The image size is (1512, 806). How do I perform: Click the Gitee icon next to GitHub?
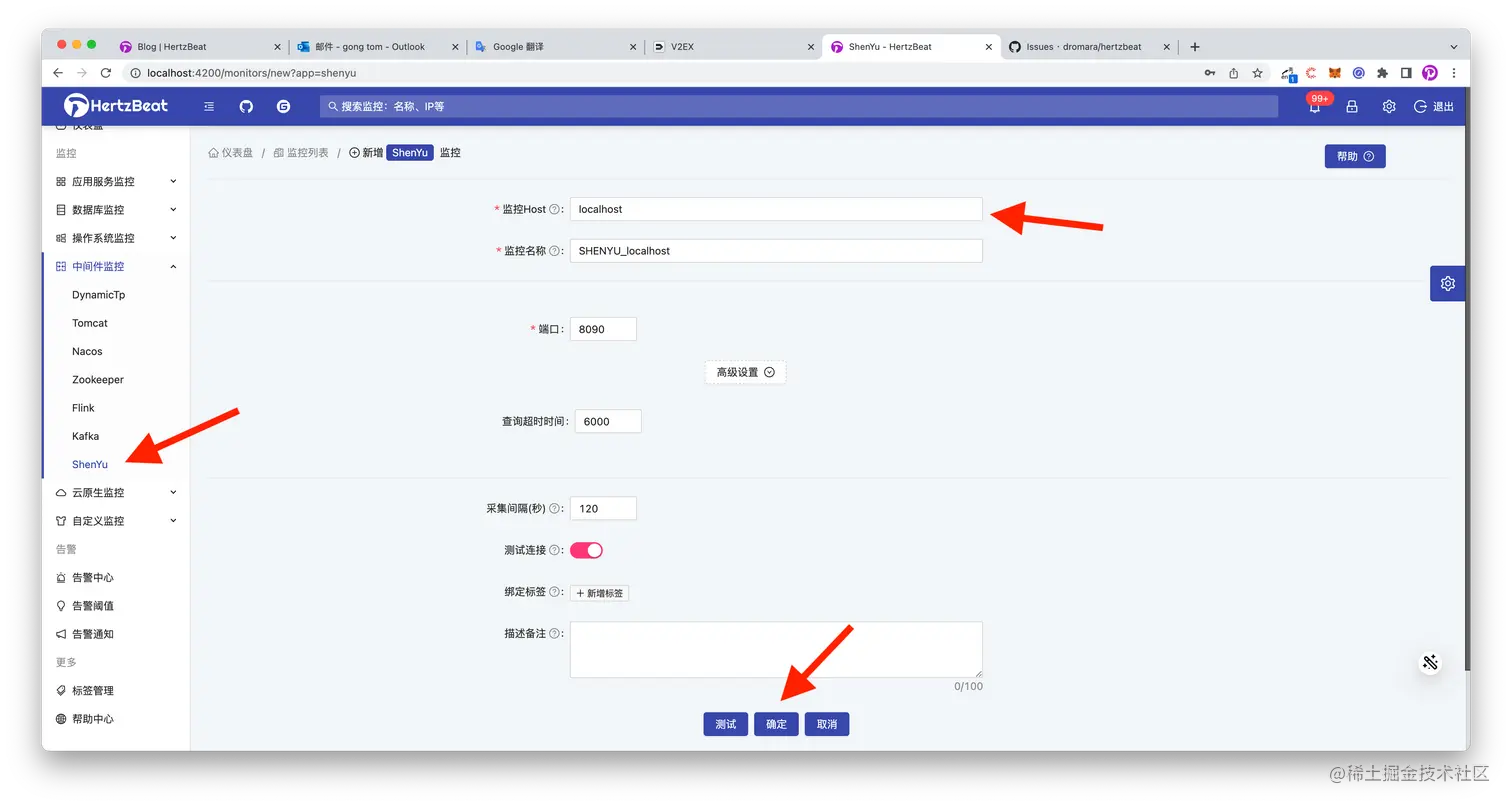point(283,106)
